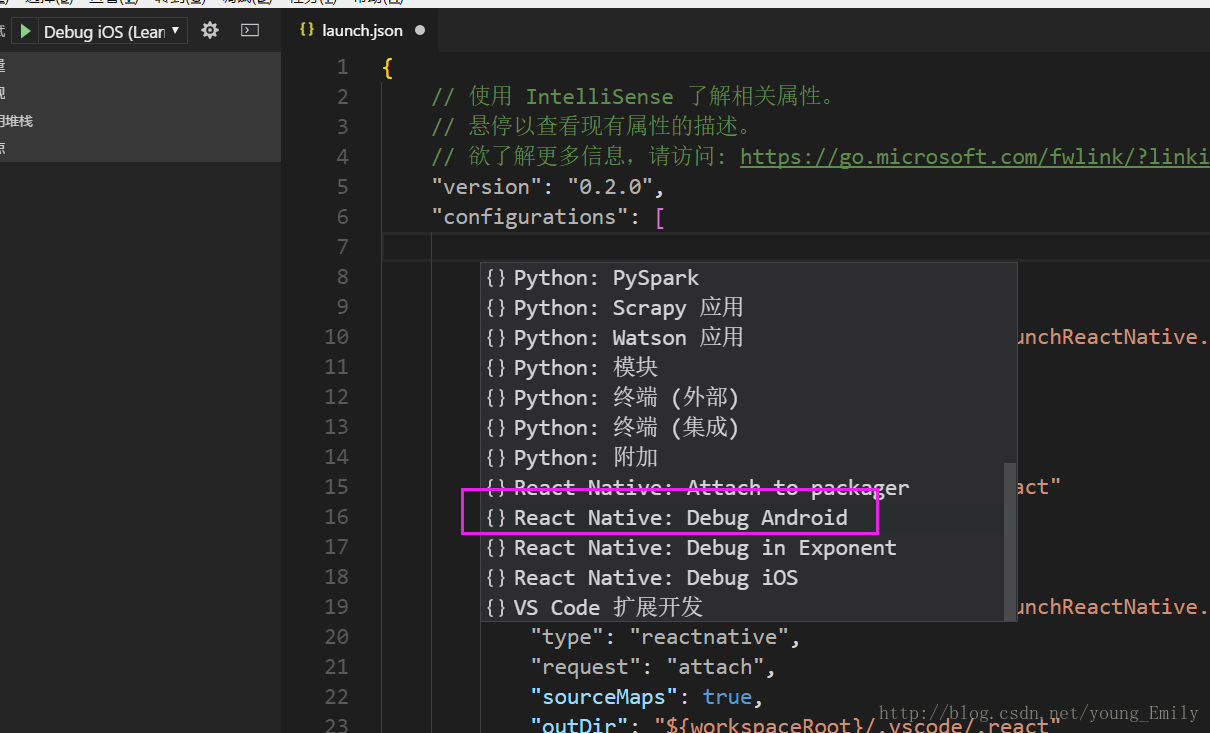Select Python: 终端 (外部) snippet

pos(626,398)
